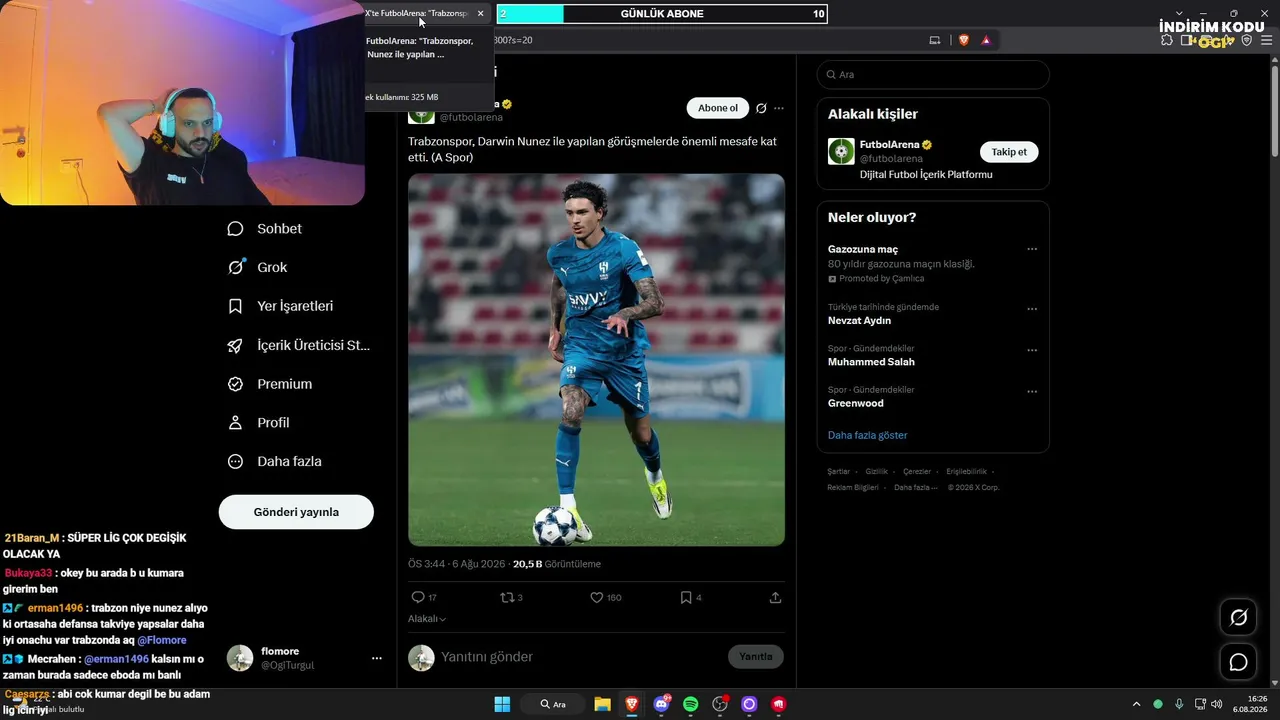Viewport: 1280px width, 720px height.
Task: Open the floating messages chat button
Action: click(x=1238, y=662)
